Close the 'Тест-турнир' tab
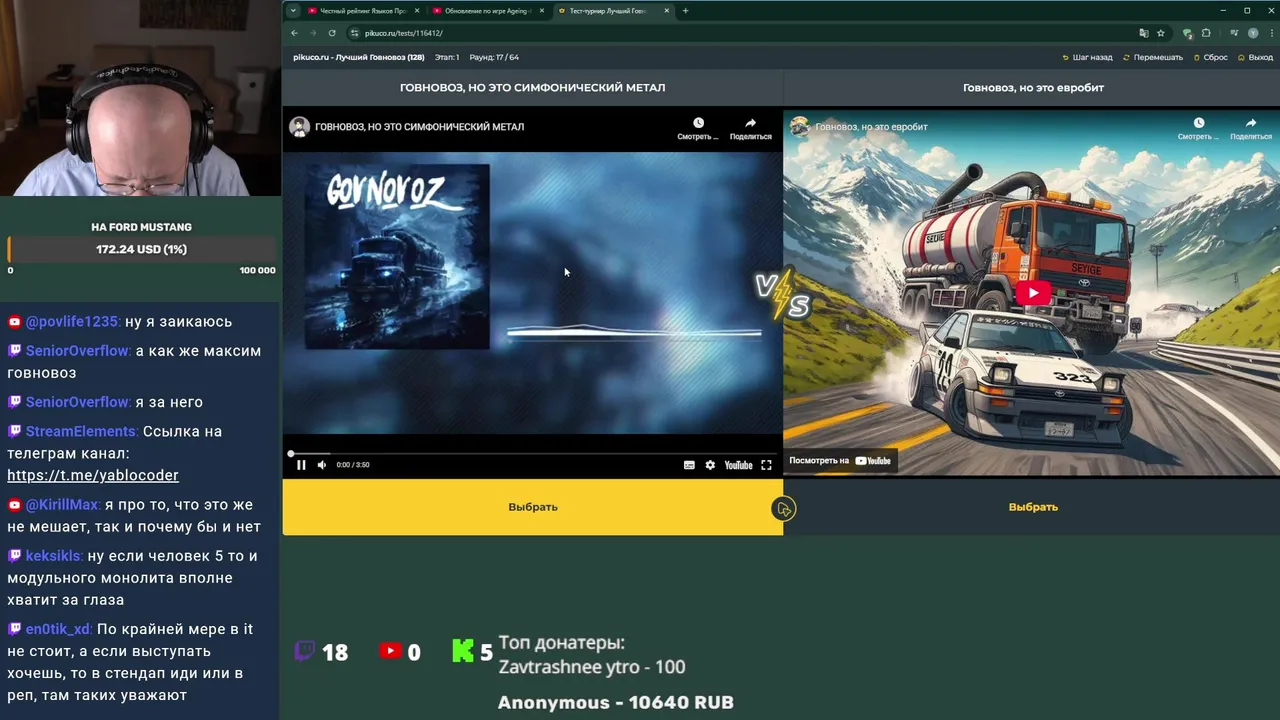 tap(667, 11)
